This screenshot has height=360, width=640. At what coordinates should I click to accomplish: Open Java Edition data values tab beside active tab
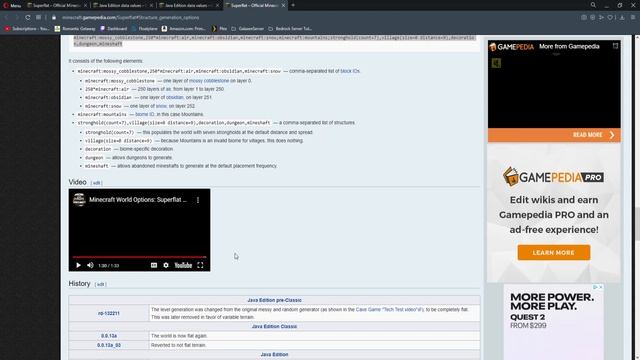[189, 5]
